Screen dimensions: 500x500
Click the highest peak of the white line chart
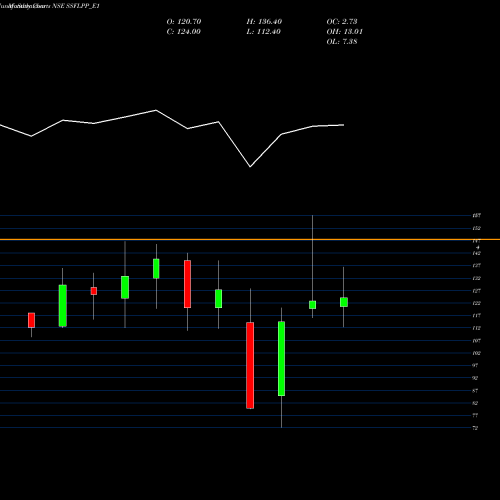pos(156,110)
